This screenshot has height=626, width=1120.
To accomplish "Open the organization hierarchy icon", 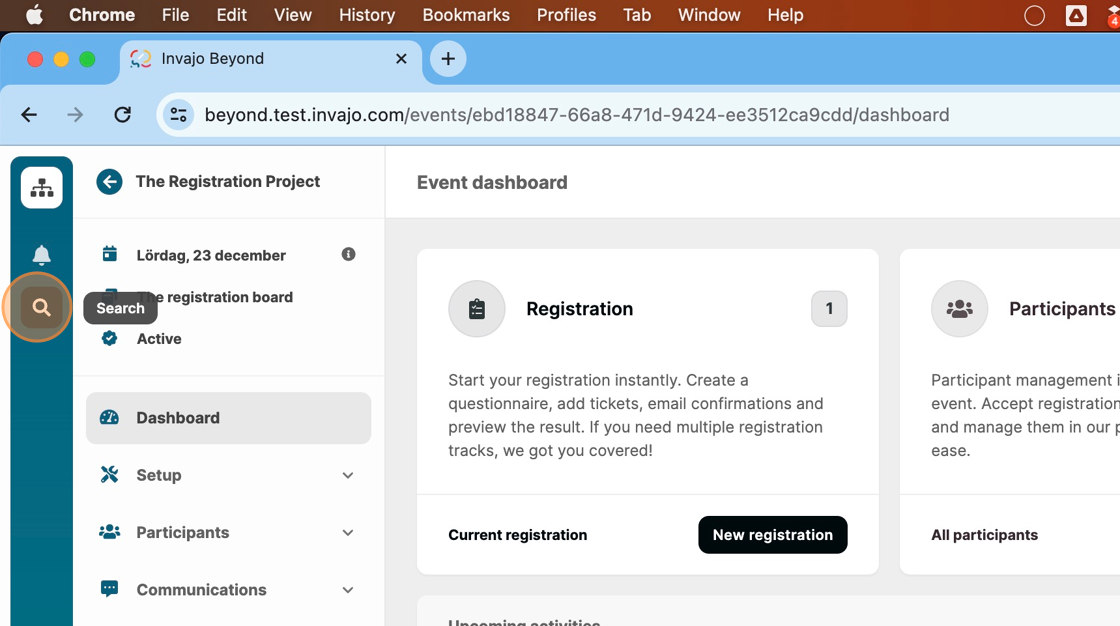I will pos(42,188).
